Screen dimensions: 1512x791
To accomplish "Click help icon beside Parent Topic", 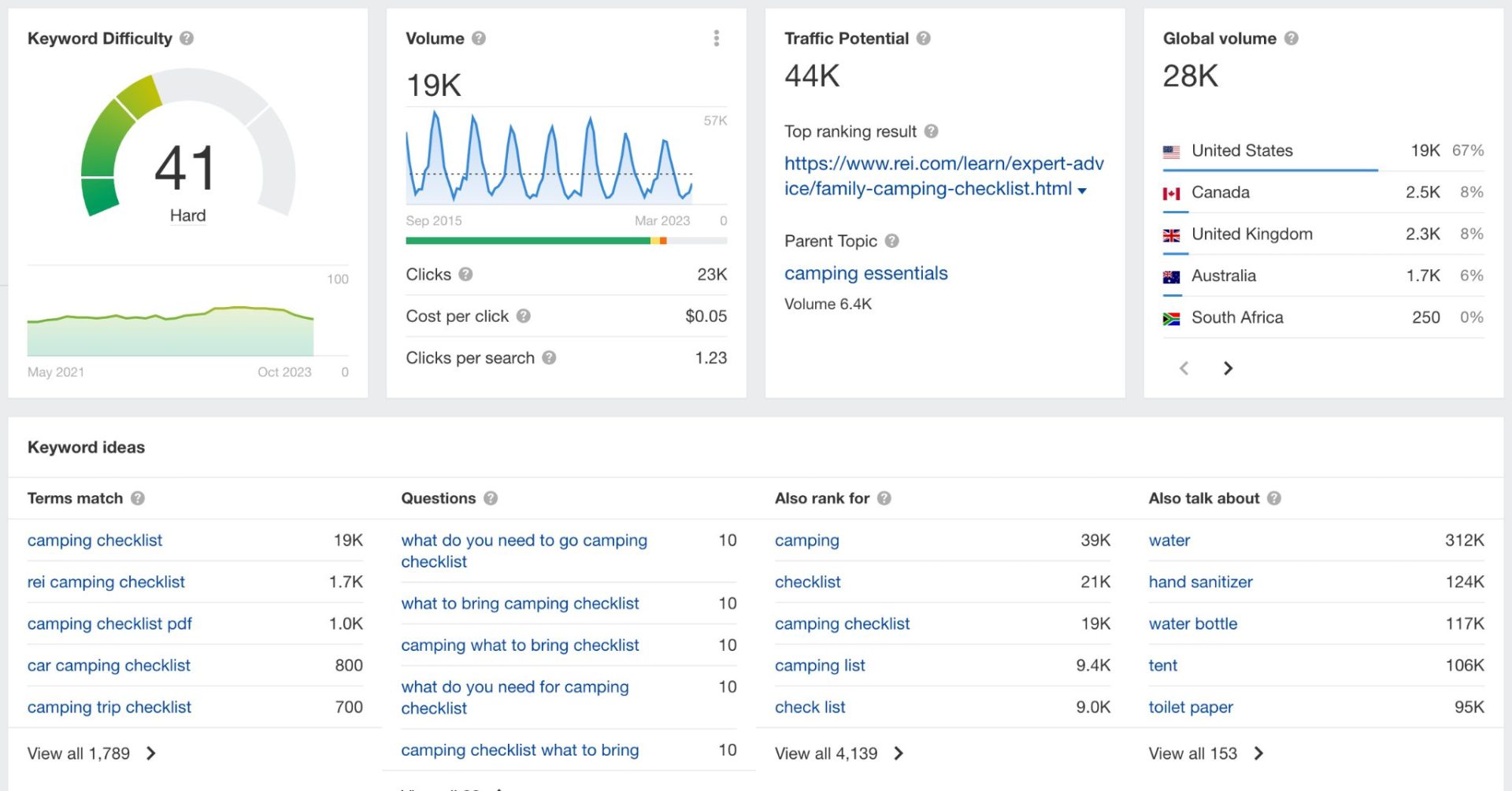I will (x=891, y=241).
